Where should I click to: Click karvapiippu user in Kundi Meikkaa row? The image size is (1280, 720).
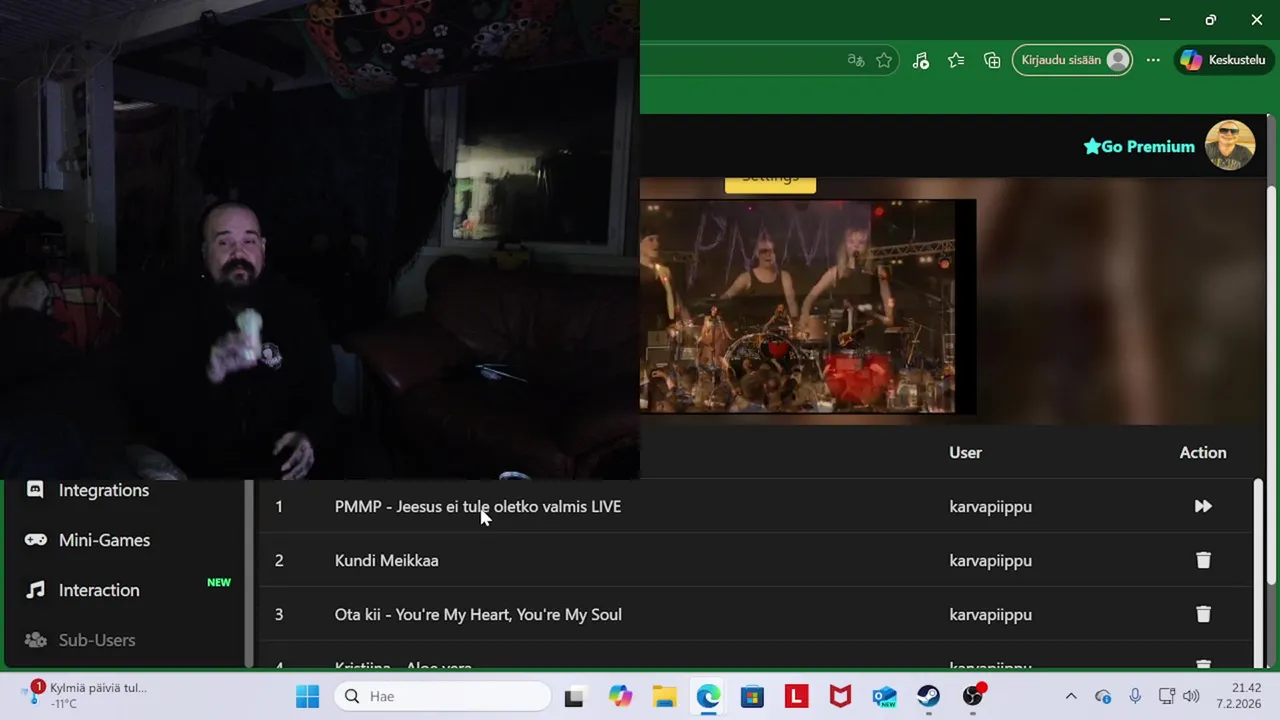point(990,561)
